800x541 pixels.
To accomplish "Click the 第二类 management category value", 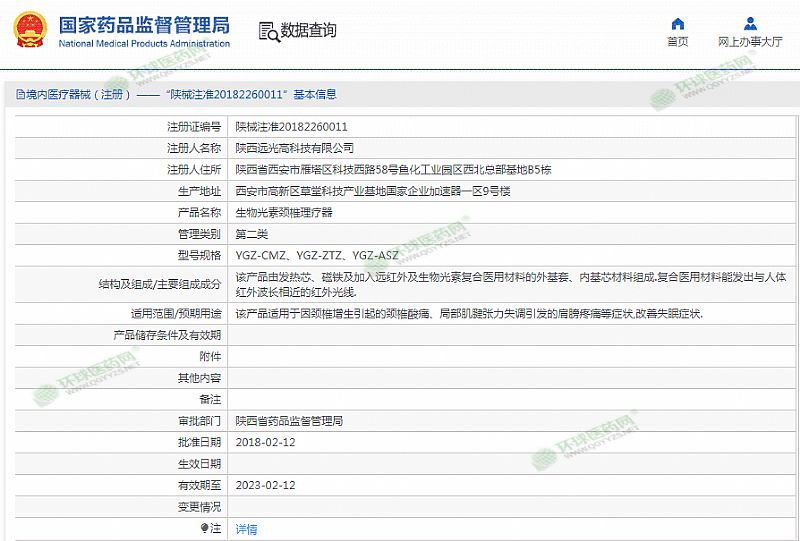I will [252, 234].
